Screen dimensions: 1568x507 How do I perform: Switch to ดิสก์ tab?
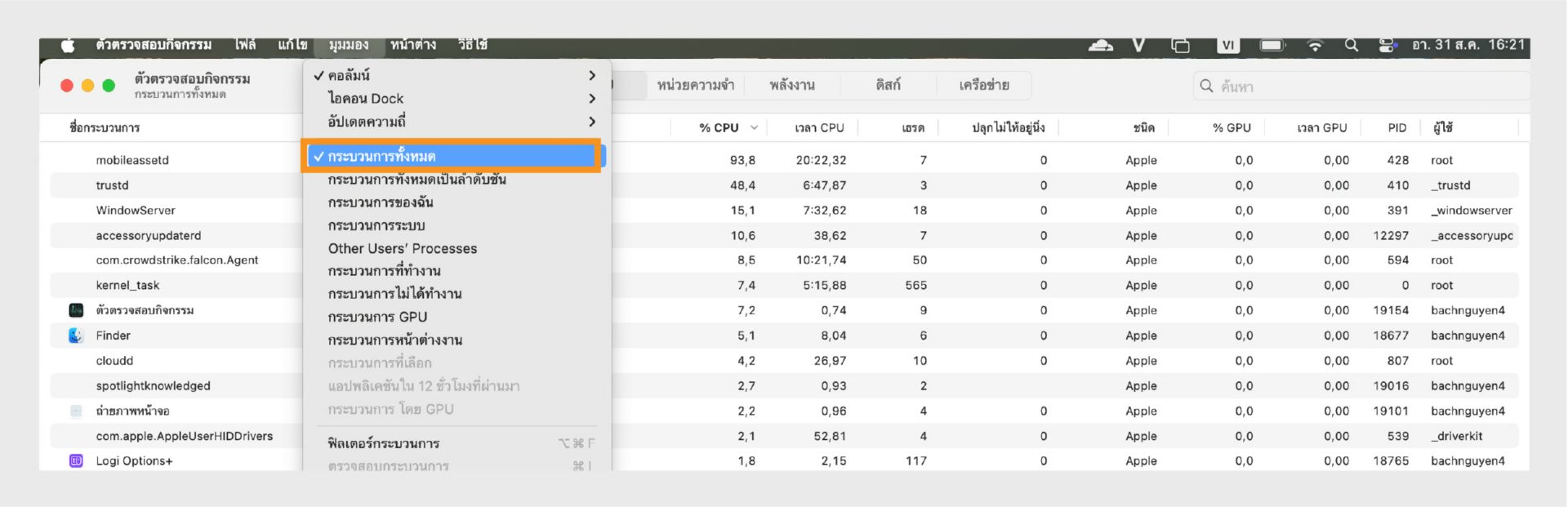[x=889, y=85]
